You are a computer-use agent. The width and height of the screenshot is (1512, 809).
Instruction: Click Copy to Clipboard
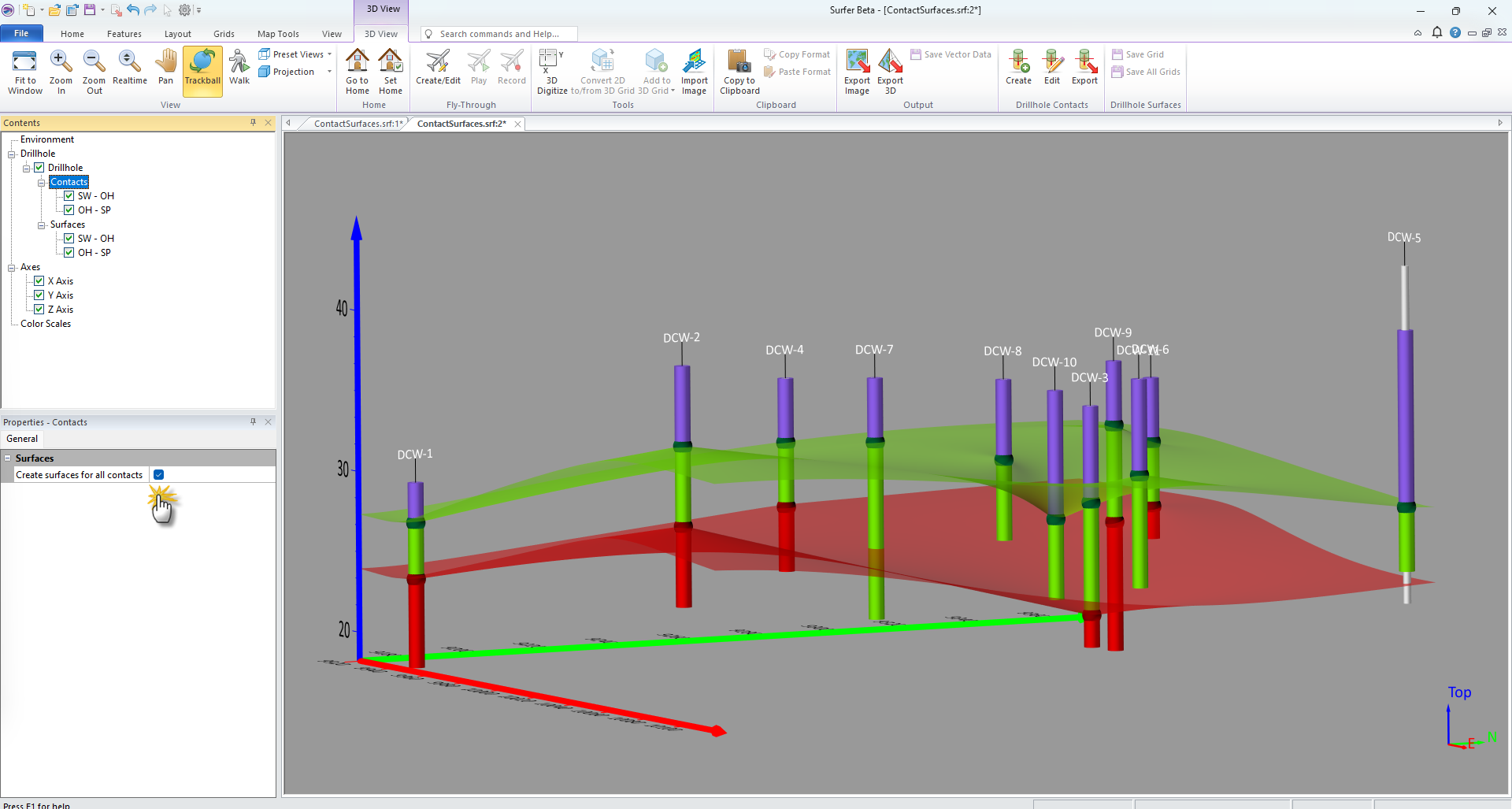tap(738, 69)
